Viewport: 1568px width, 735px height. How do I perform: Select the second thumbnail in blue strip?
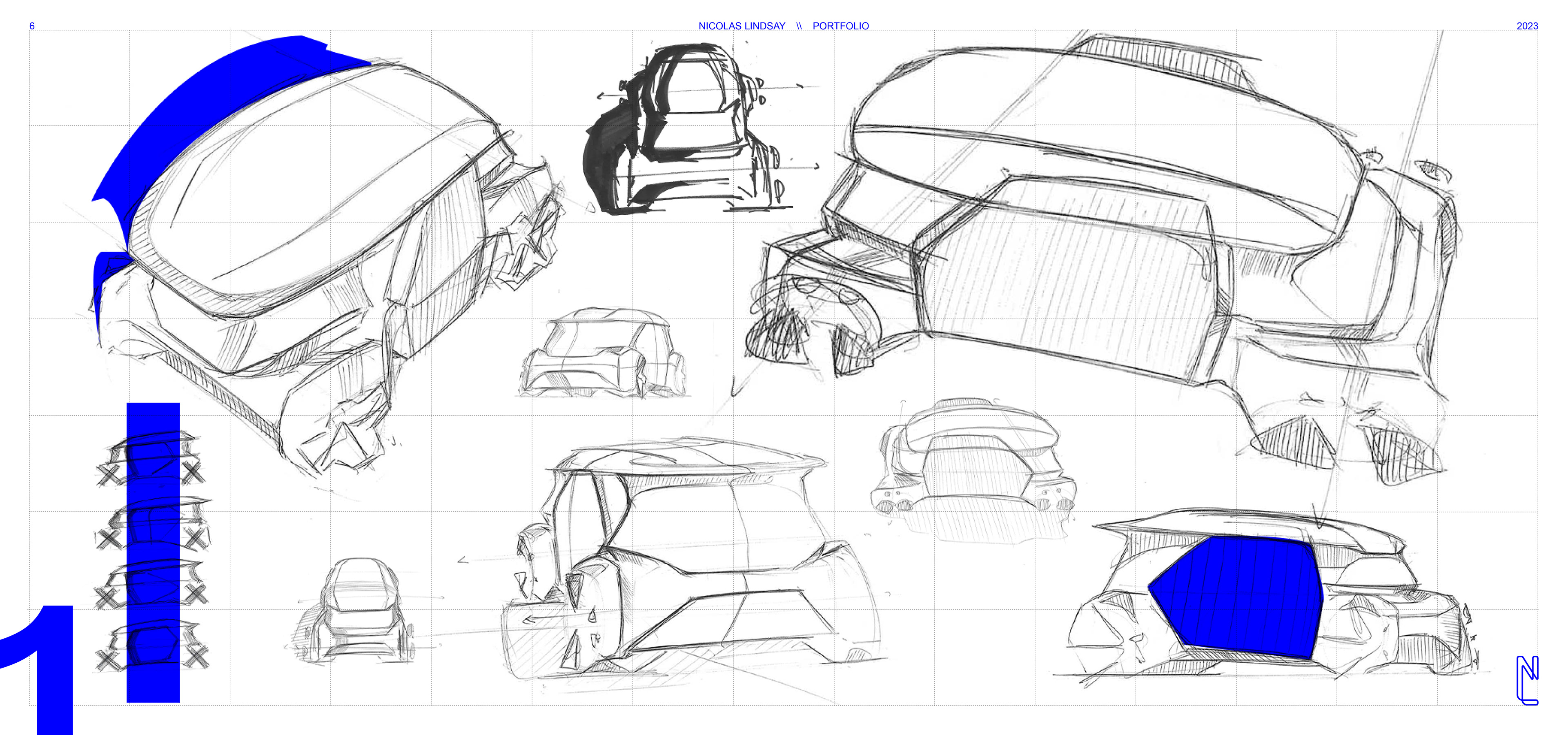[152, 523]
